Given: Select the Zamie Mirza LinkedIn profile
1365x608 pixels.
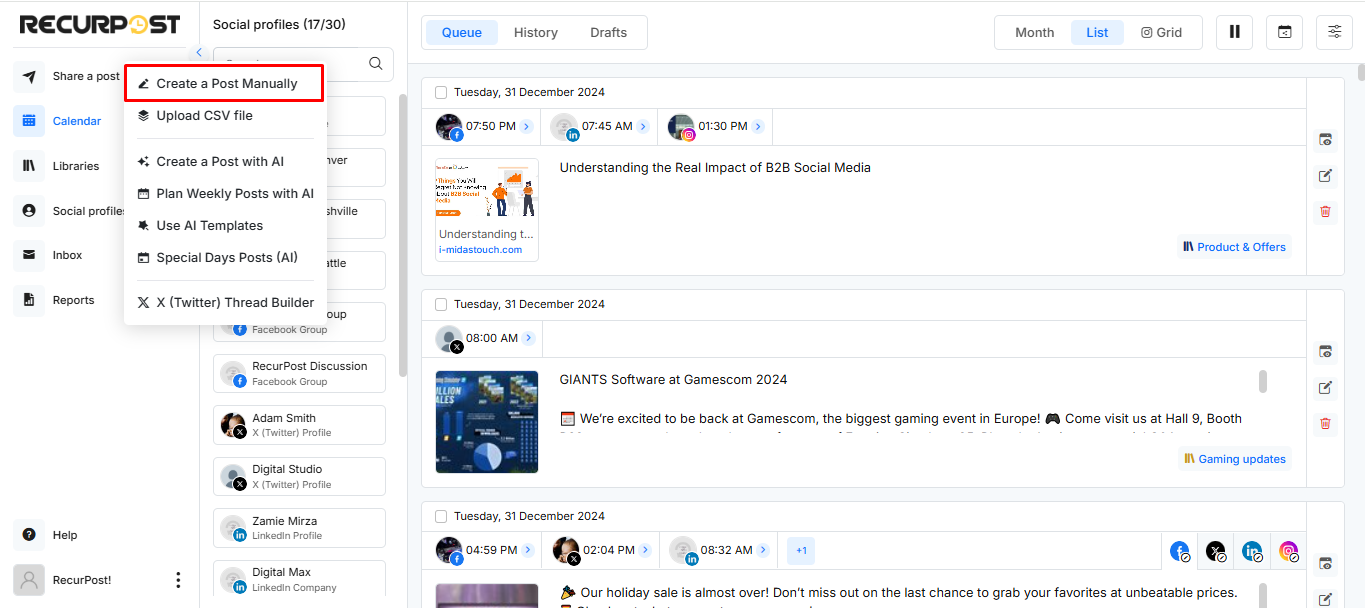Looking at the screenshot, I should click(299, 528).
